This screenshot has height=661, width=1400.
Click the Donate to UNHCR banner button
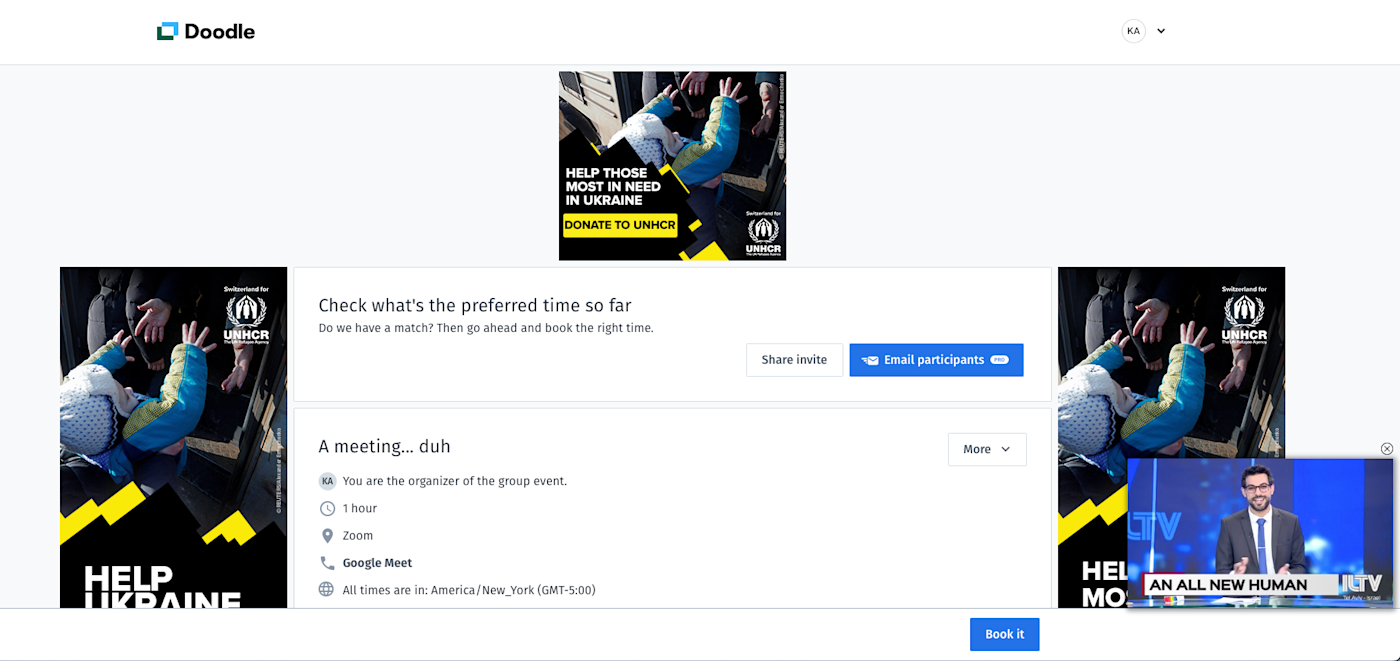(620, 225)
